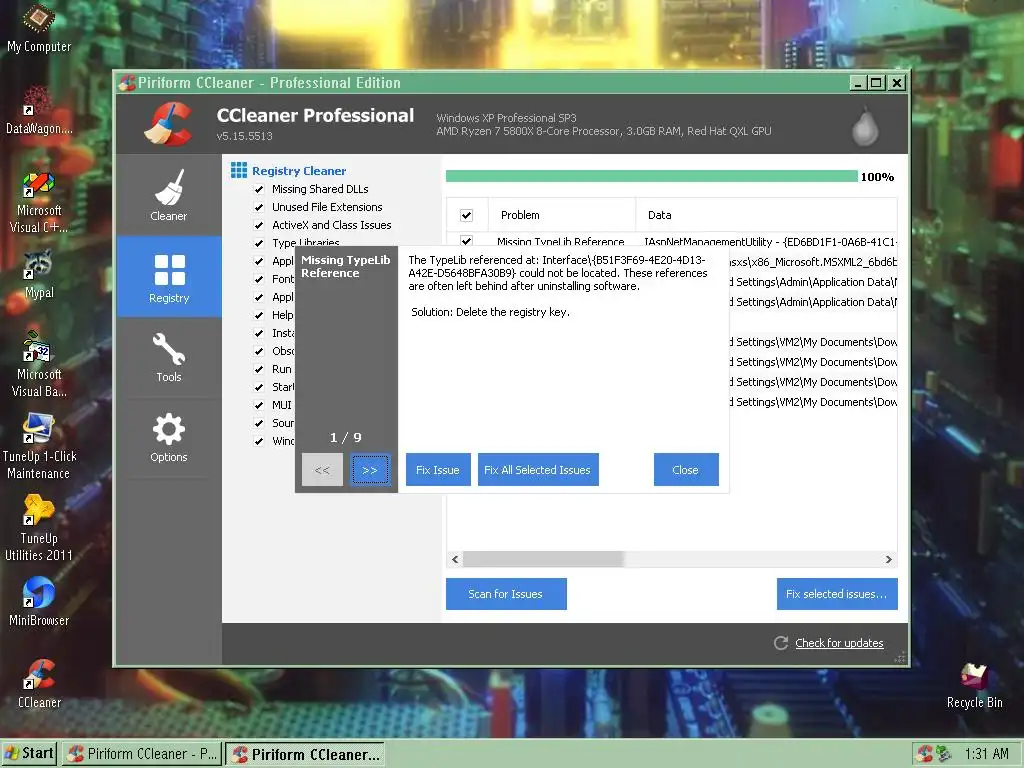Click Fix All Selected Issues button
Viewport: 1024px width, 768px height.
[x=537, y=470]
